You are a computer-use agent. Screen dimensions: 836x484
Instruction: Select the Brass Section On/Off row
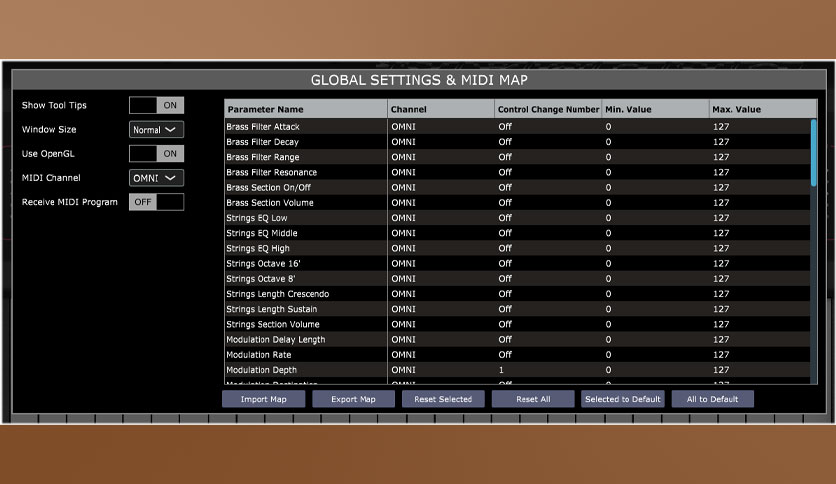[x=517, y=188]
